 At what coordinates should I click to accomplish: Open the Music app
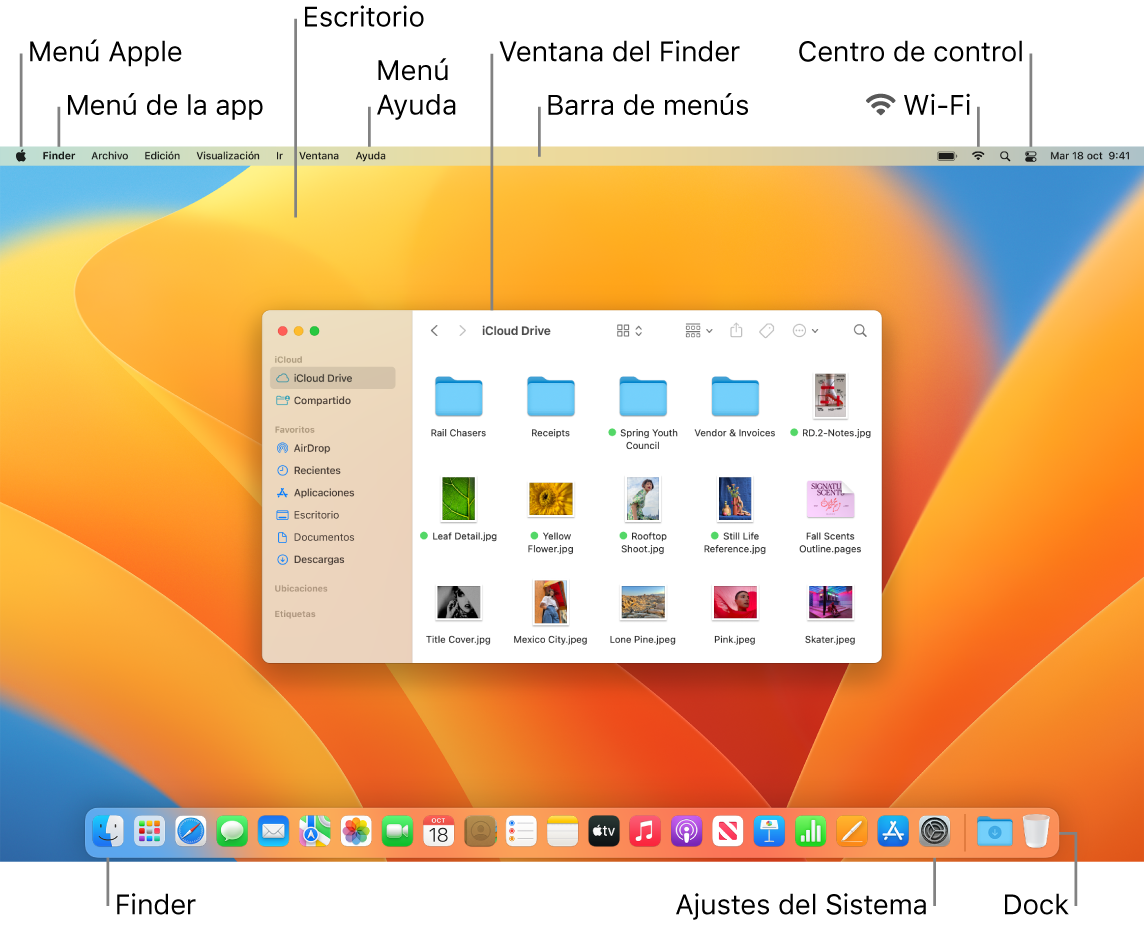[645, 831]
